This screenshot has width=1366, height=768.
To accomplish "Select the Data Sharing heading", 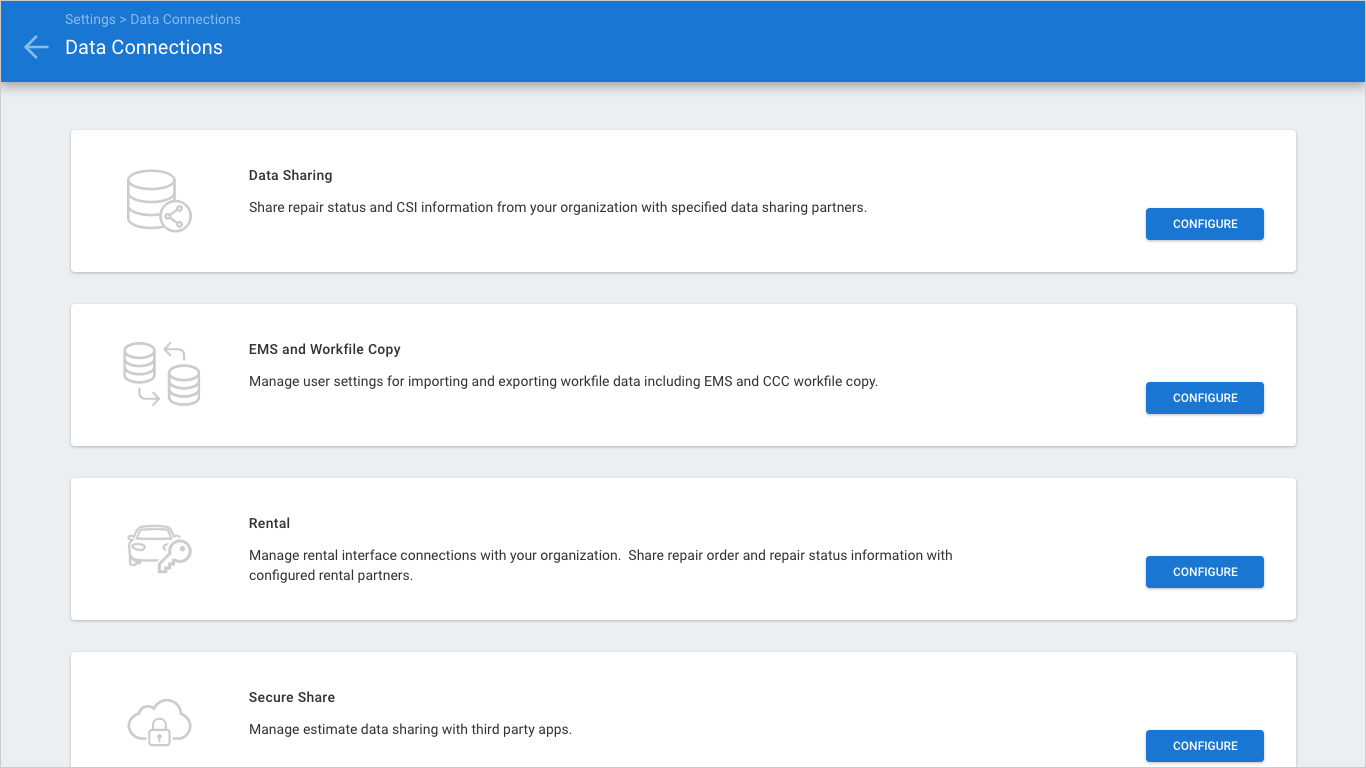I will pos(290,175).
